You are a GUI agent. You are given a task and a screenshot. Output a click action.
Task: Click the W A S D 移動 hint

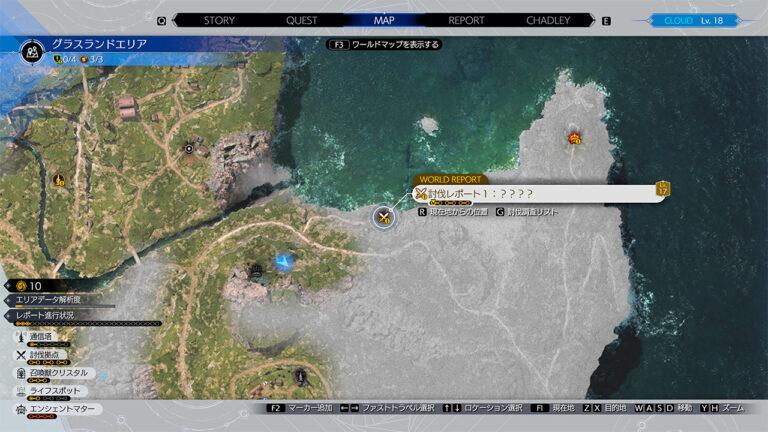click(663, 408)
